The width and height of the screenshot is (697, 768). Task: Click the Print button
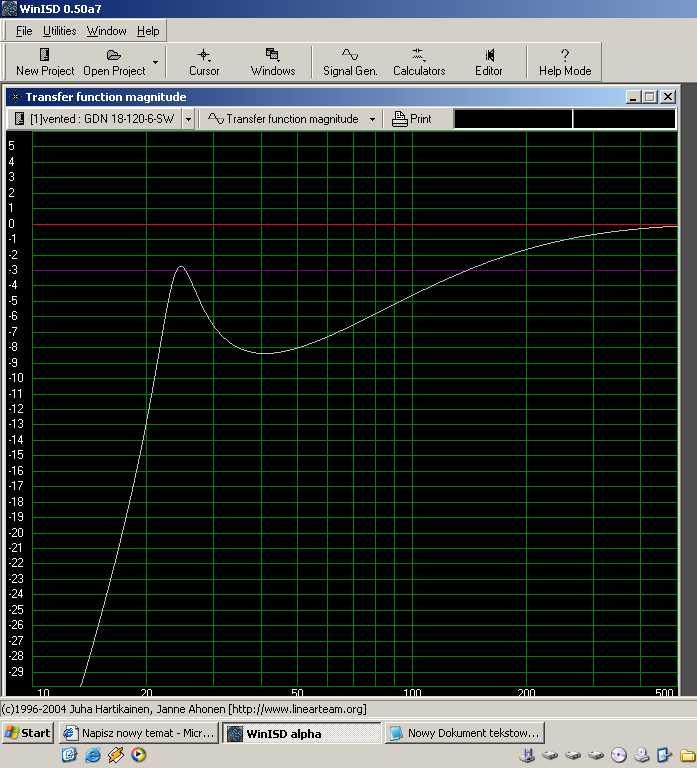[412, 119]
